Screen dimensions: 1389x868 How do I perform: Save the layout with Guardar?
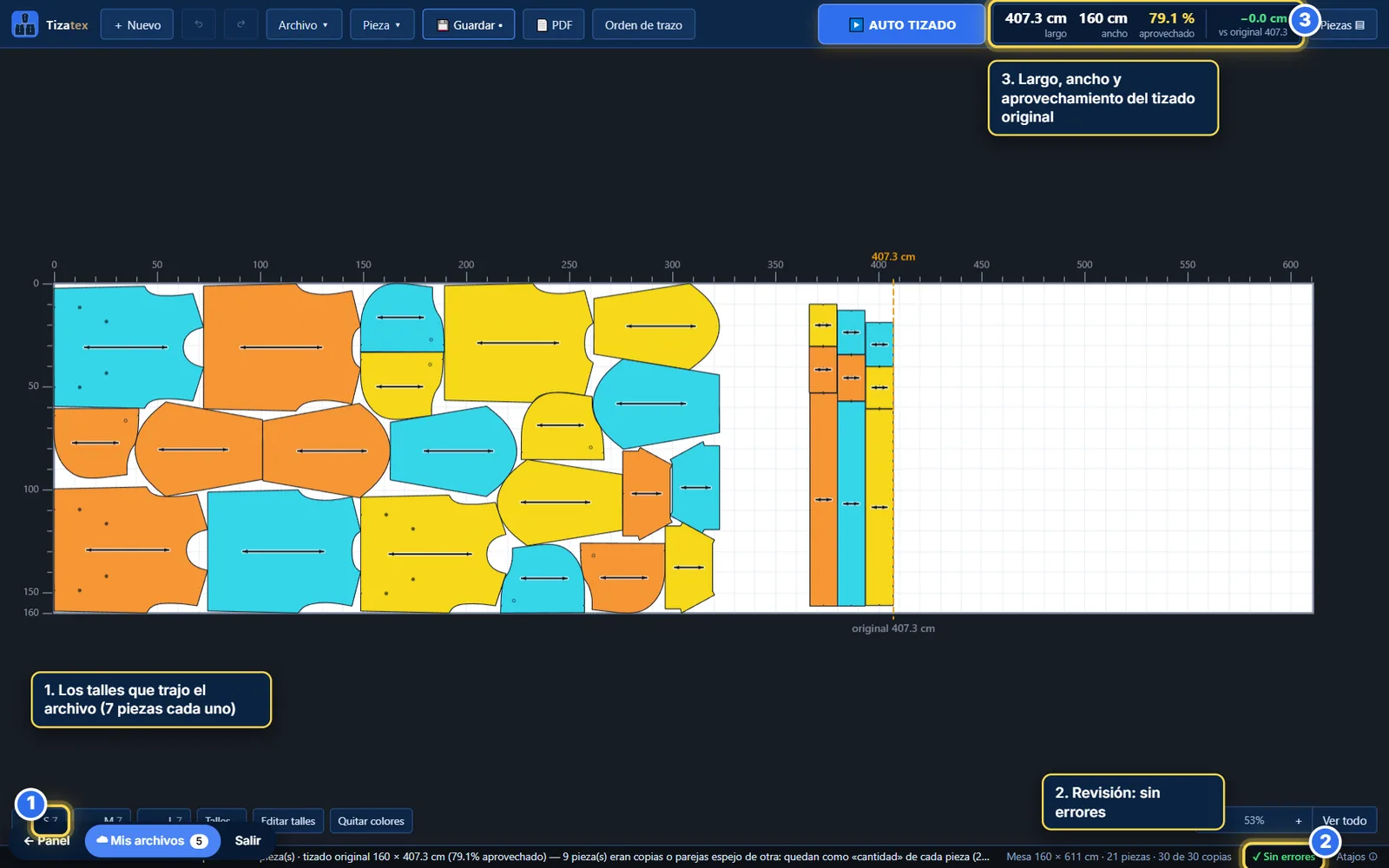pos(469,24)
